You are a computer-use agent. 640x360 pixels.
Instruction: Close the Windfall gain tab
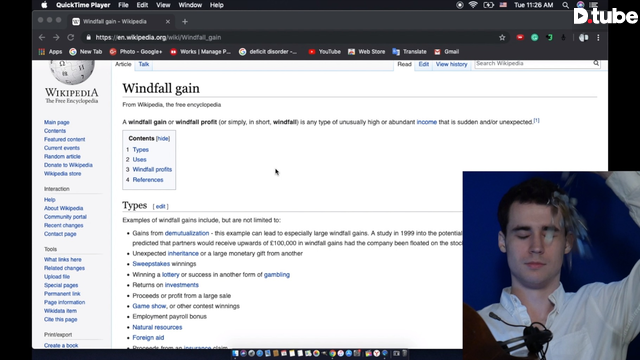[x=168, y=22]
